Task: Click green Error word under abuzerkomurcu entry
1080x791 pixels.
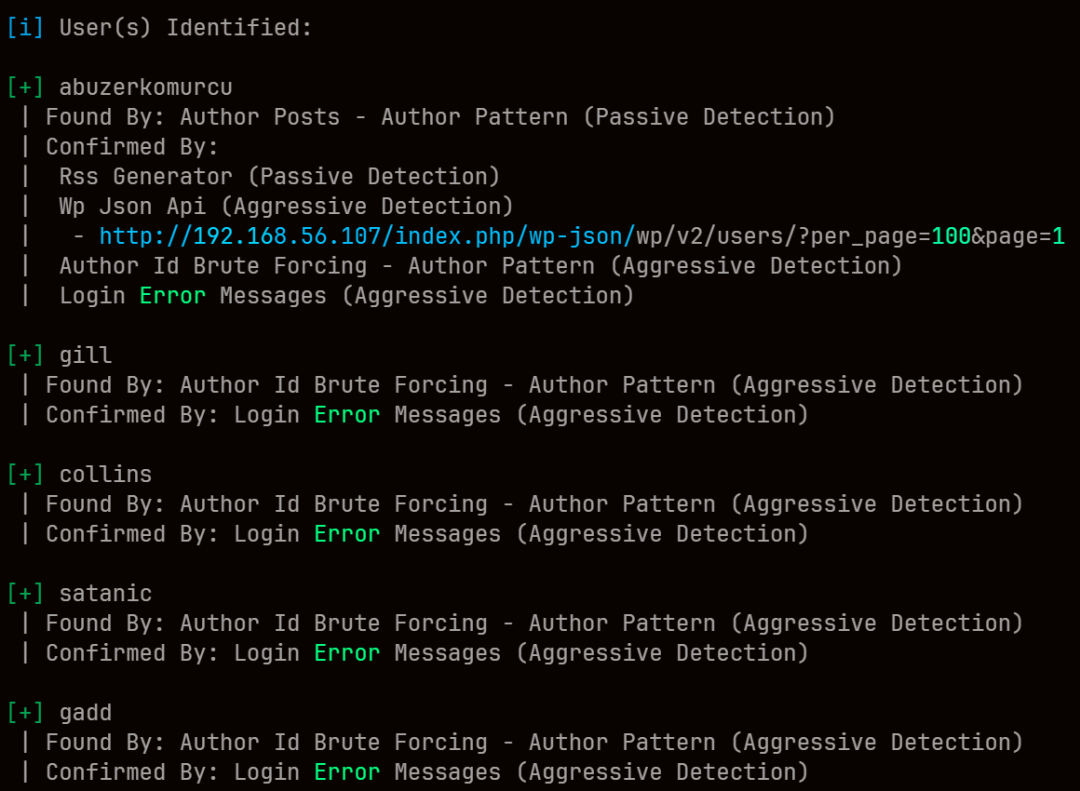Action: 172,296
